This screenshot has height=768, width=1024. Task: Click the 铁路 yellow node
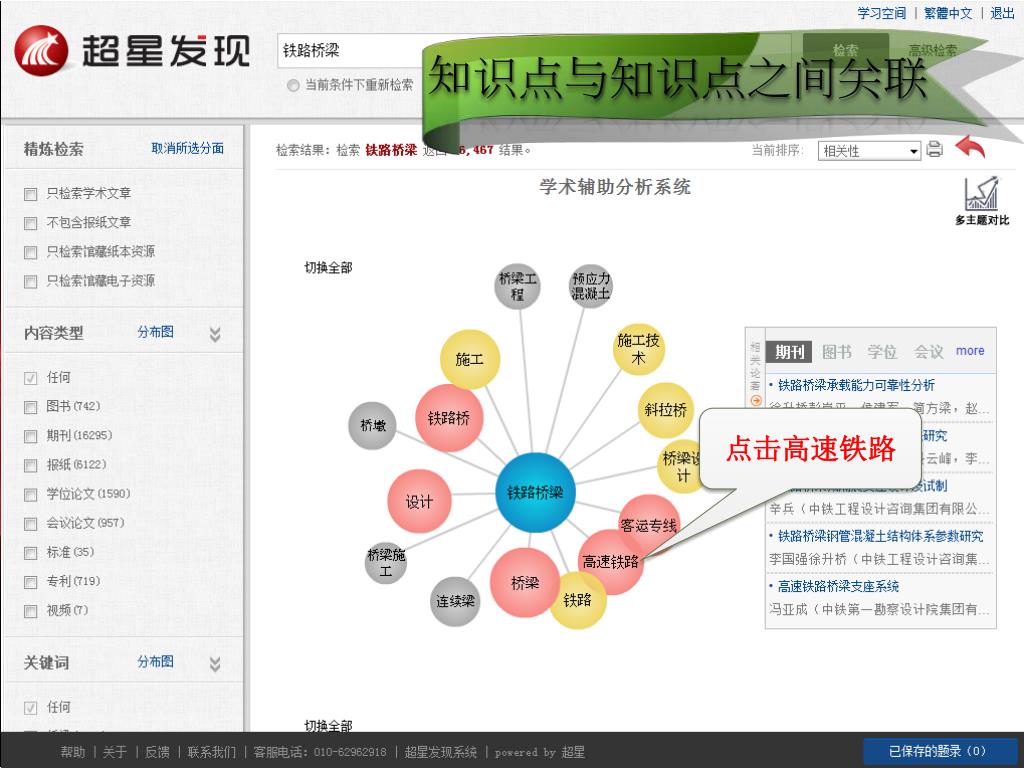pos(577,600)
